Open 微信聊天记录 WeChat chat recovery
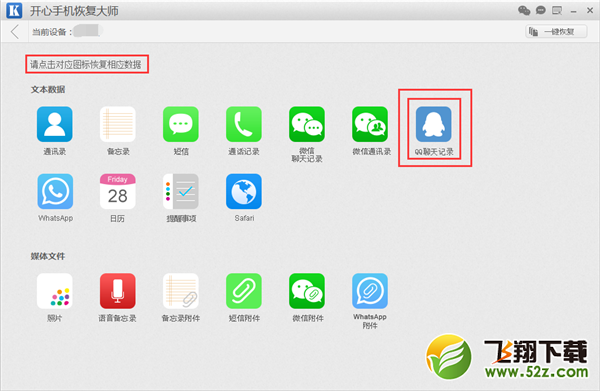 point(307,124)
